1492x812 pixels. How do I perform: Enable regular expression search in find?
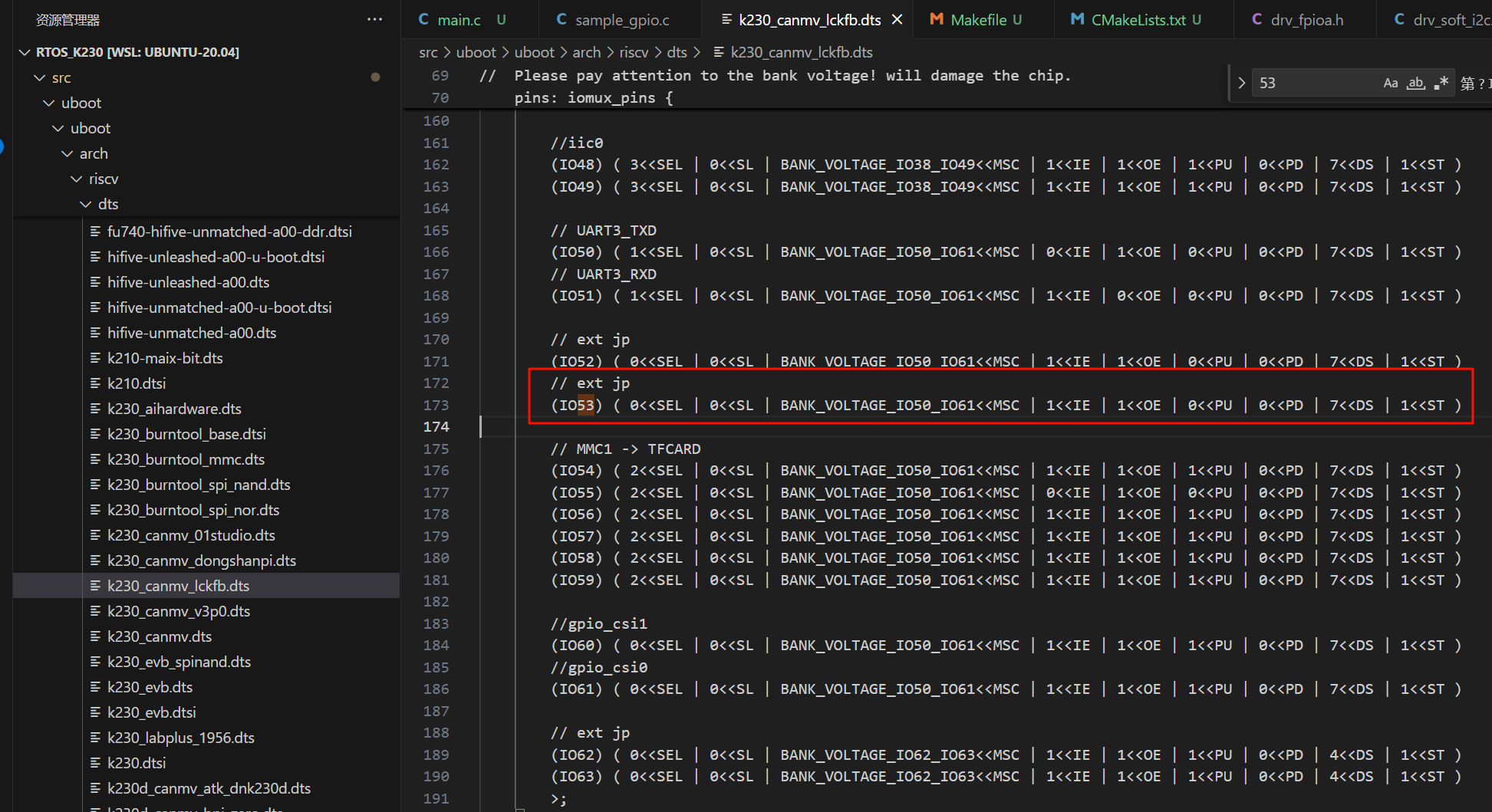[1441, 83]
